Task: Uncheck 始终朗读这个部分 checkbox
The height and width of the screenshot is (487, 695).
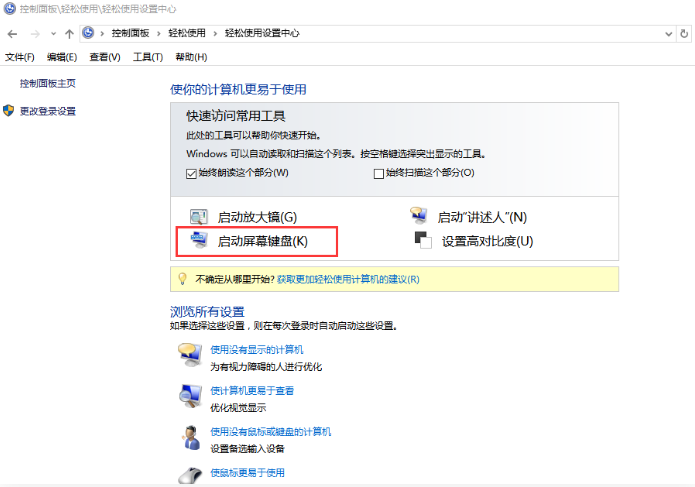Action: click(x=192, y=173)
